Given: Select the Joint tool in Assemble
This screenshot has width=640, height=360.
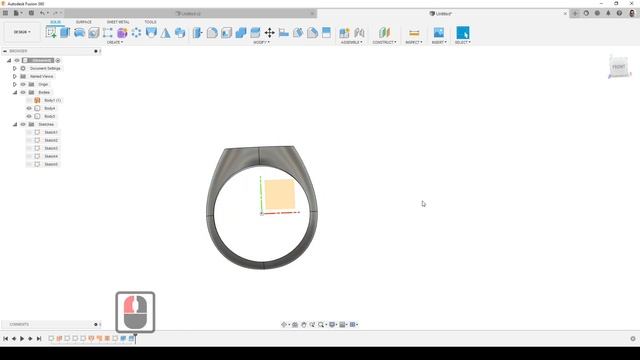Looking at the screenshot, I should click(x=359, y=33).
